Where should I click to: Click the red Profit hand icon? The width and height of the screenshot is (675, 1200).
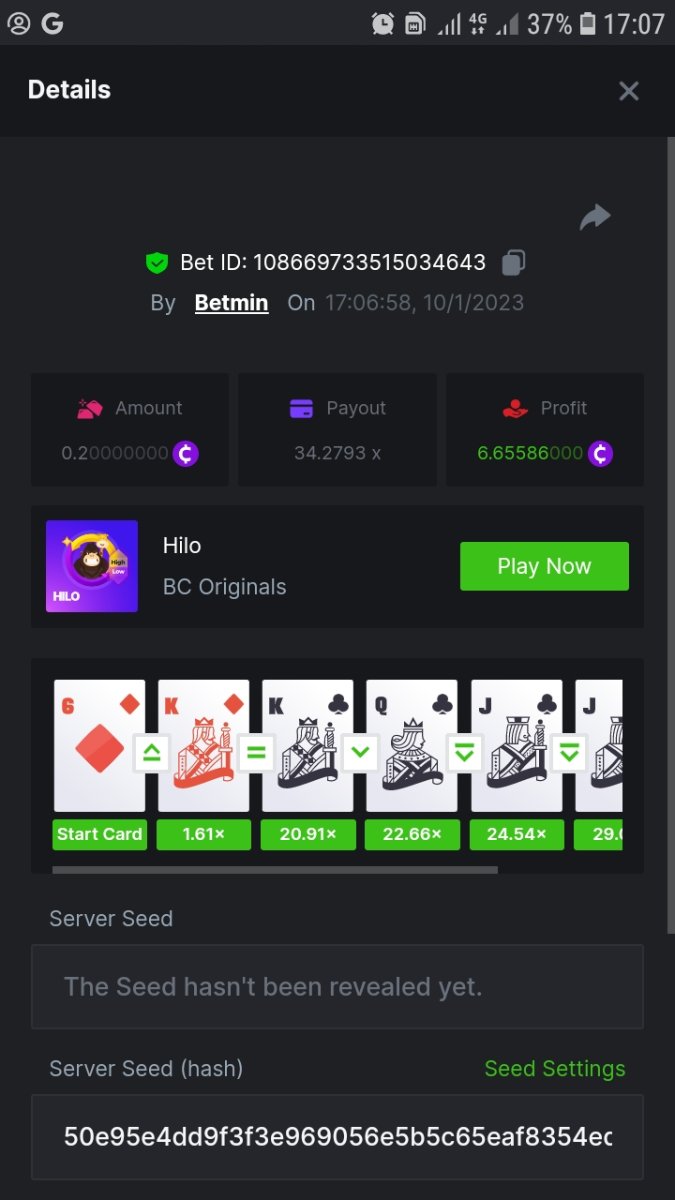click(x=515, y=408)
